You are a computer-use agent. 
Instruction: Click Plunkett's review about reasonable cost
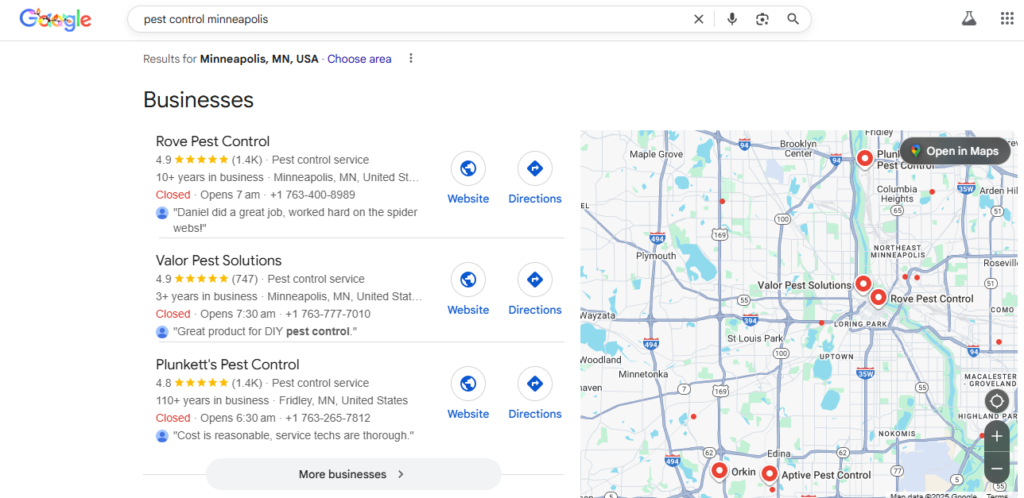click(x=293, y=435)
